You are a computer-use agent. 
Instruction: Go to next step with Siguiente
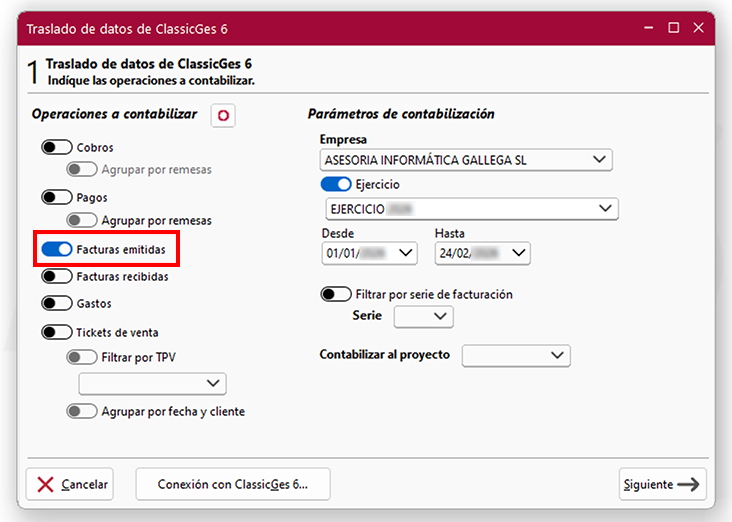pyautogui.click(x=662, y=484)
